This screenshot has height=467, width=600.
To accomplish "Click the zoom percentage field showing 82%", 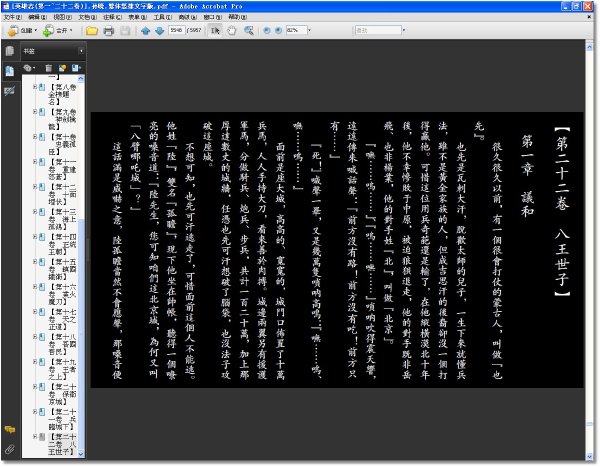I will [296, 30].
